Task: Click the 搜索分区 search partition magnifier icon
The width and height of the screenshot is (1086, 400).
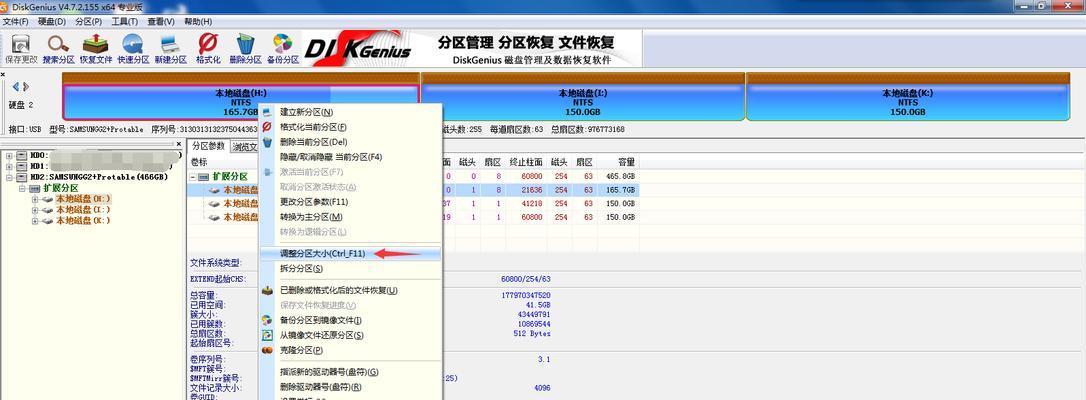Action: pos(58,44)
